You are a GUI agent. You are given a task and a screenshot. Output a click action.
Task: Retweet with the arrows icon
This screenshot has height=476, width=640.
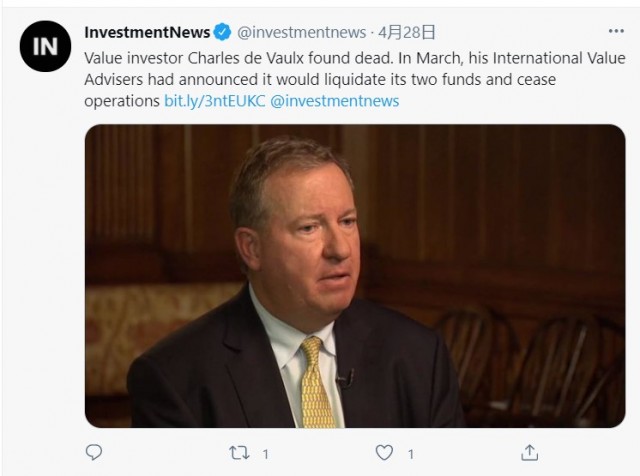(239, 453)
